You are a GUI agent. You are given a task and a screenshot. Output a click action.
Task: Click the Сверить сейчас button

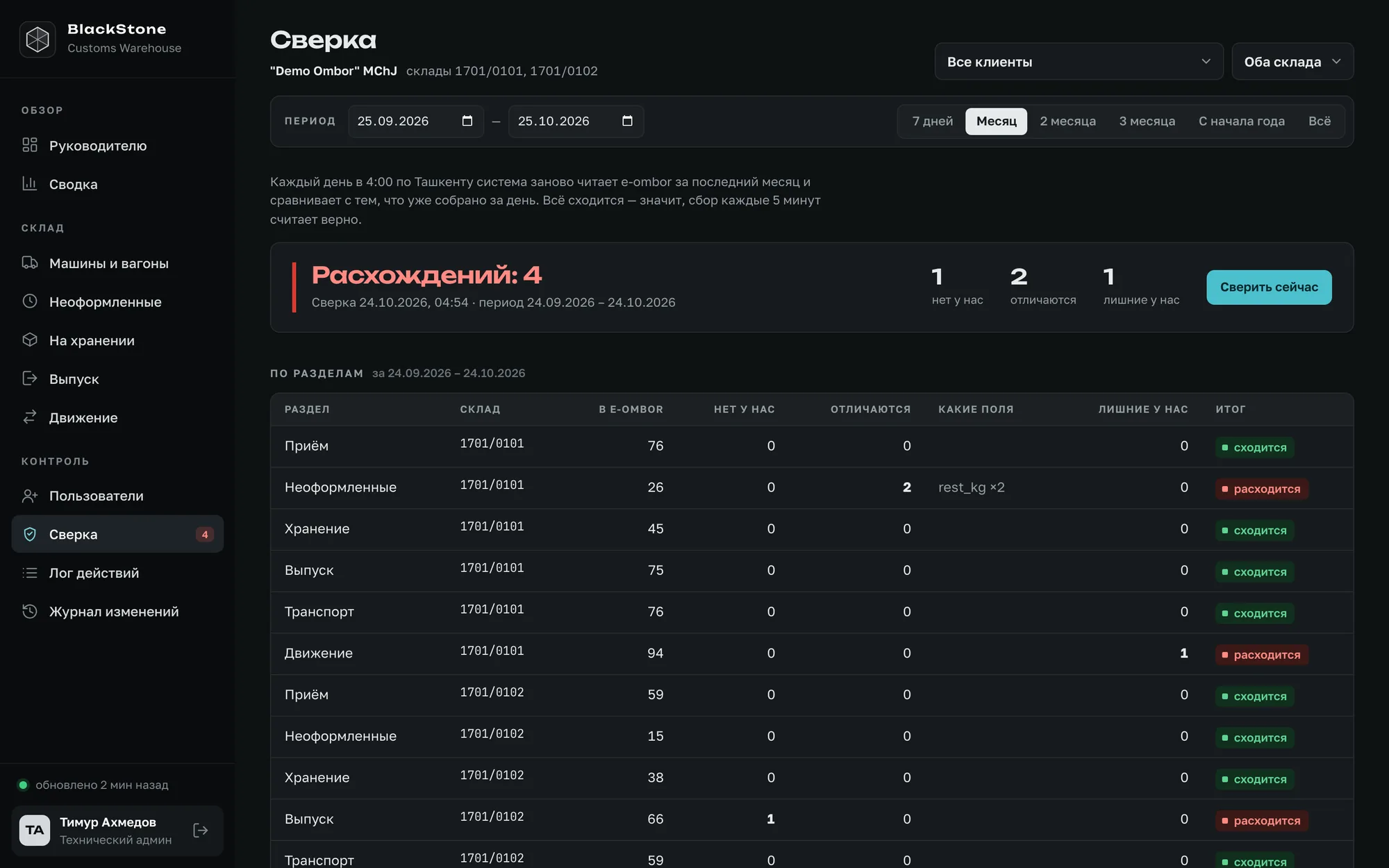[1269, 287]
